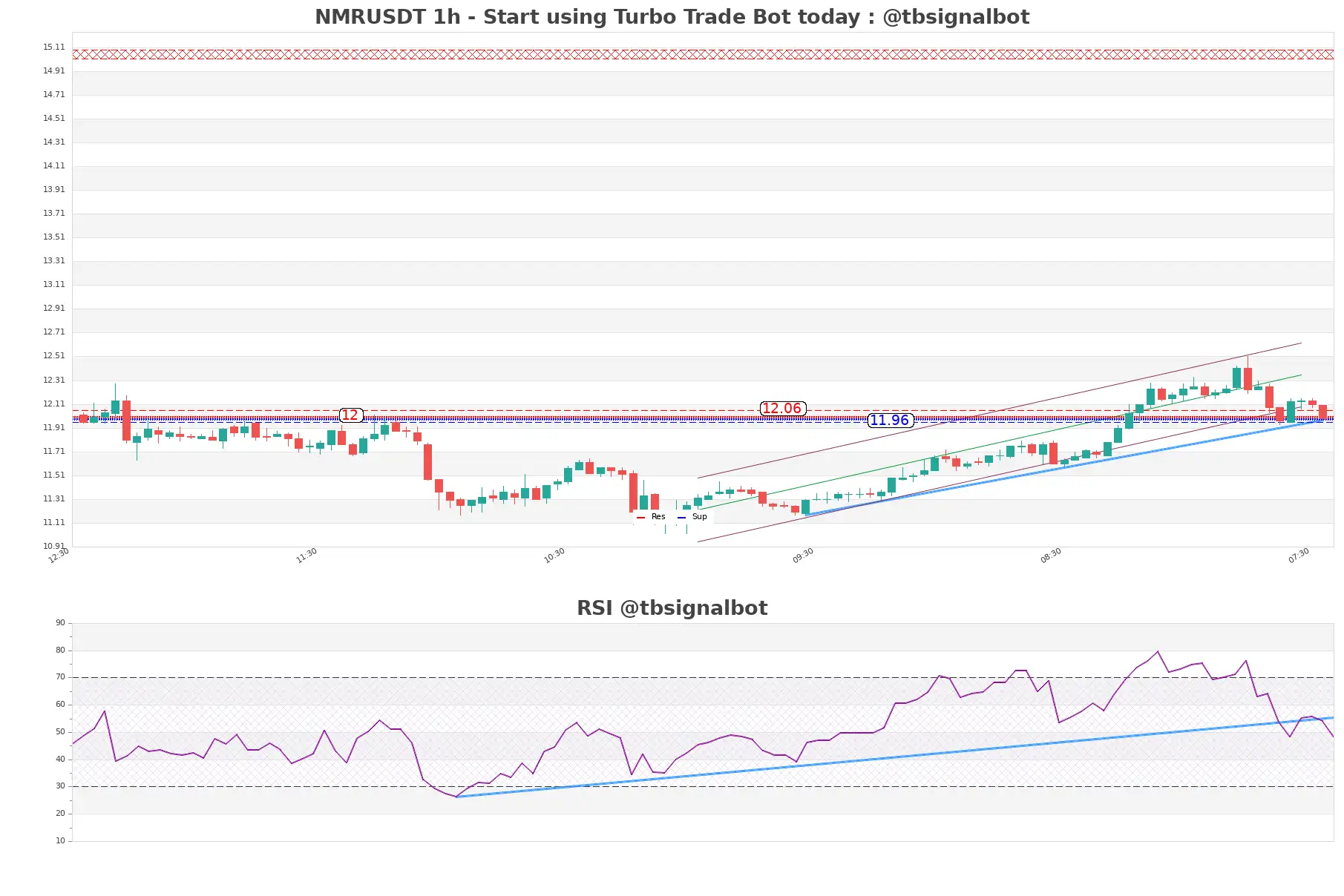The width and height of the screenshot is (1344, 896).
Task: Click the RSI 70 axis label
Action: (x=60, y=677)
